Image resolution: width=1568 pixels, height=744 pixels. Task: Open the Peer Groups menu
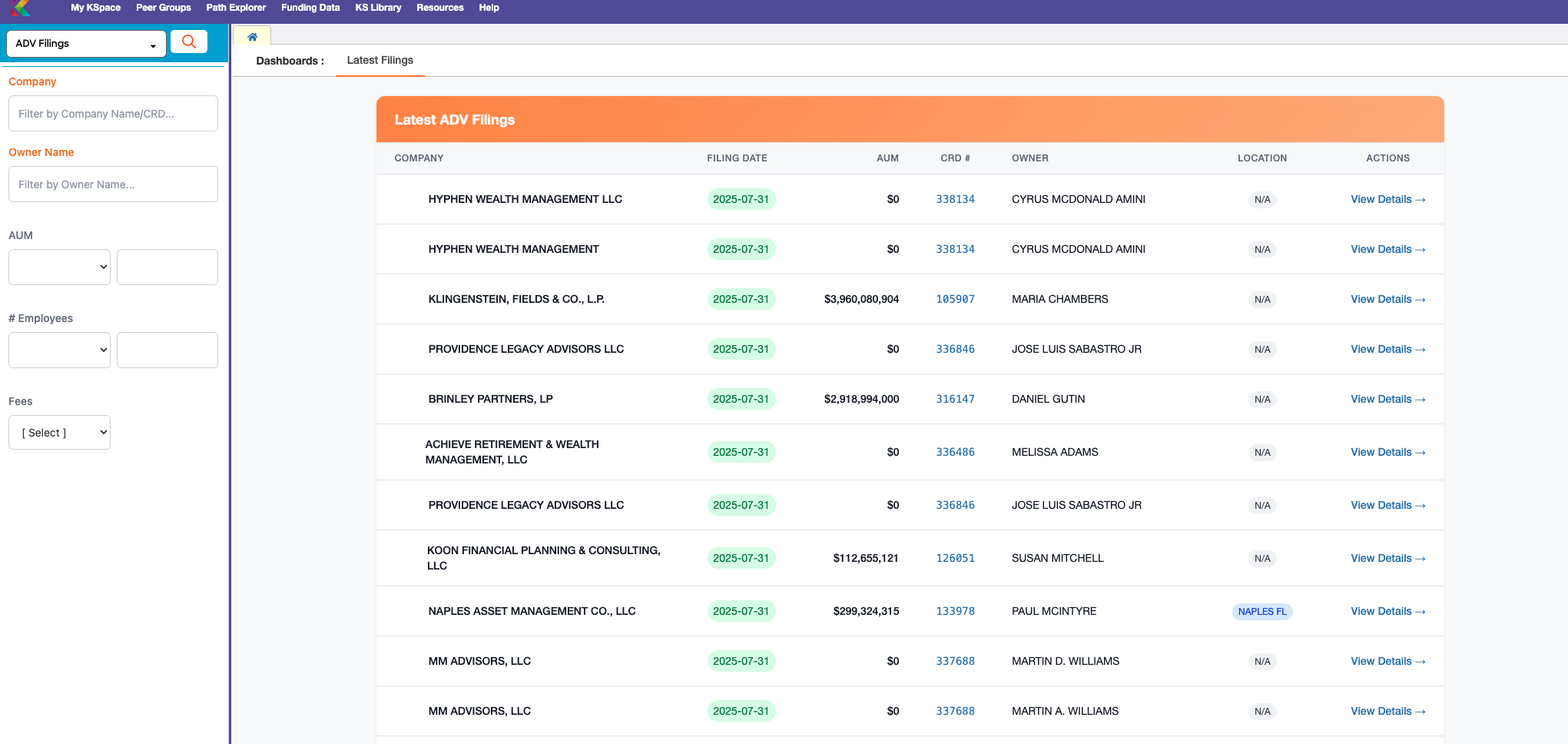(x=163, y=8)
